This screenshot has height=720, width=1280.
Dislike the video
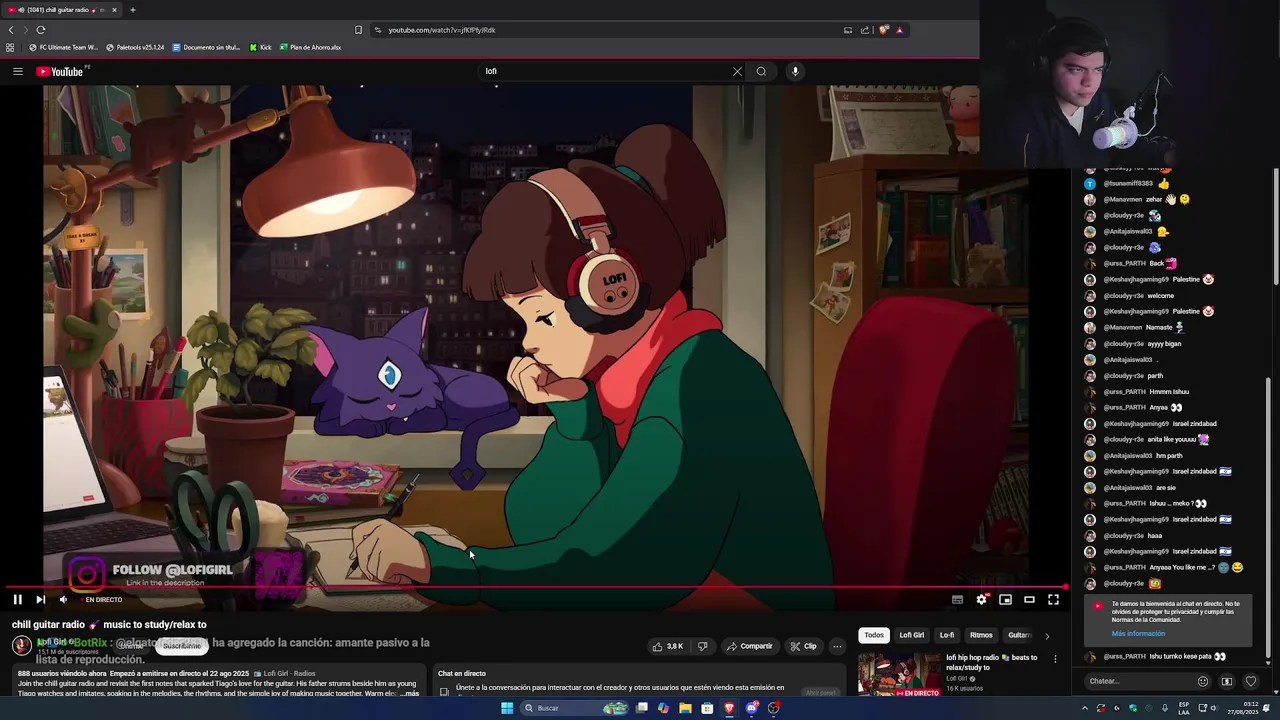point(702,646)
